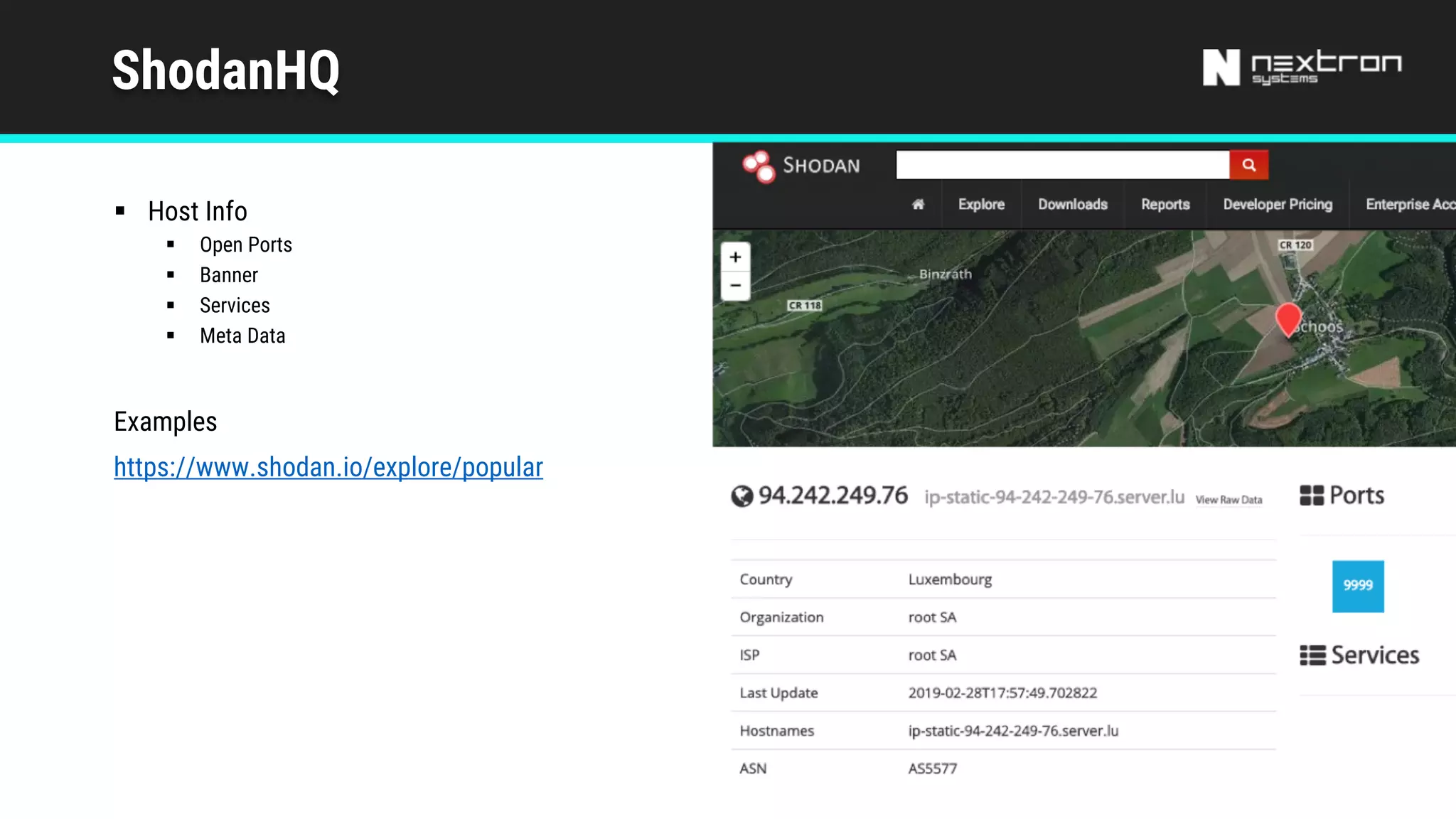The width and height of the screenshot is (1456, 819).
Task: Click the red search magnifier button
Action: pyautogui.click(x=1249, y=165)
